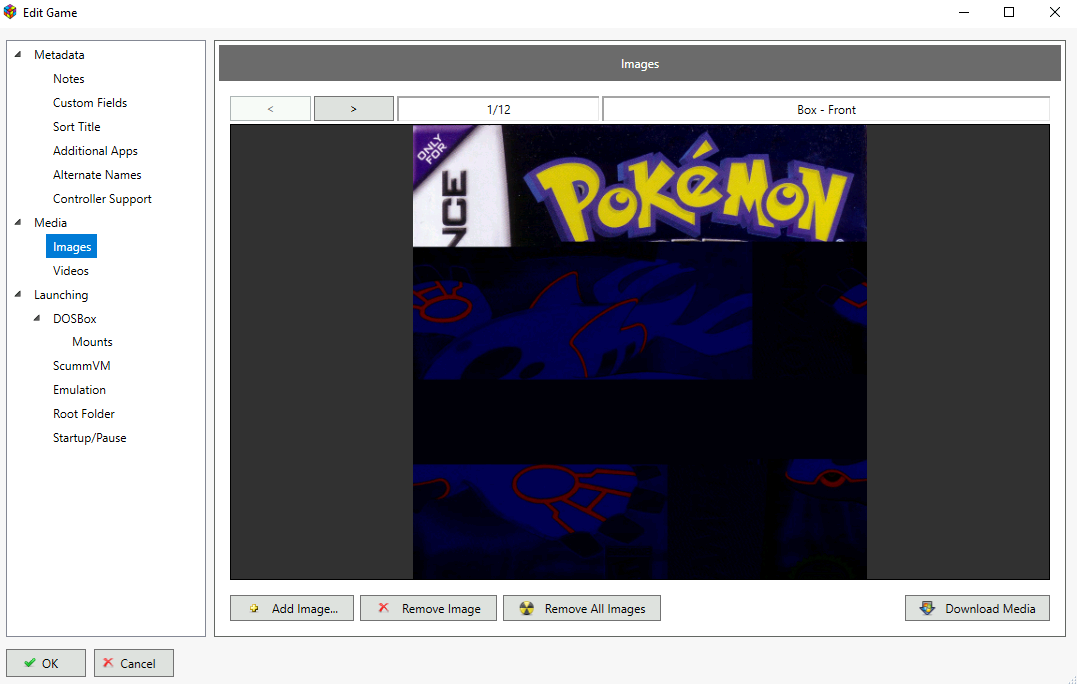
Task: Click the LaunchBox app icon in title bar
Action: pyautogui.click(x=10, y=12)
